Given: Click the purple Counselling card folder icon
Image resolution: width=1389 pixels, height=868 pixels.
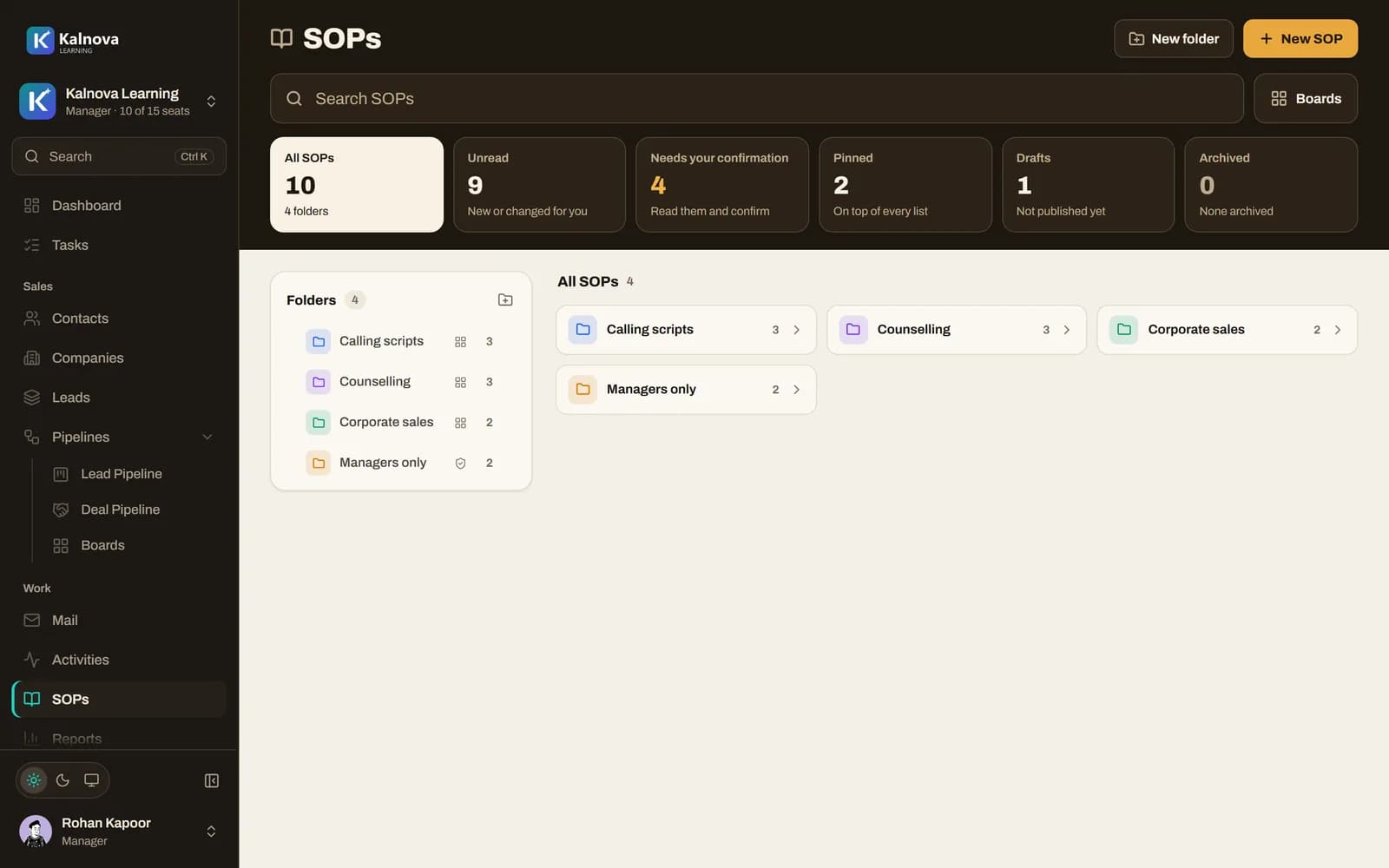Looking at the screenshot, I should [853, 330].
